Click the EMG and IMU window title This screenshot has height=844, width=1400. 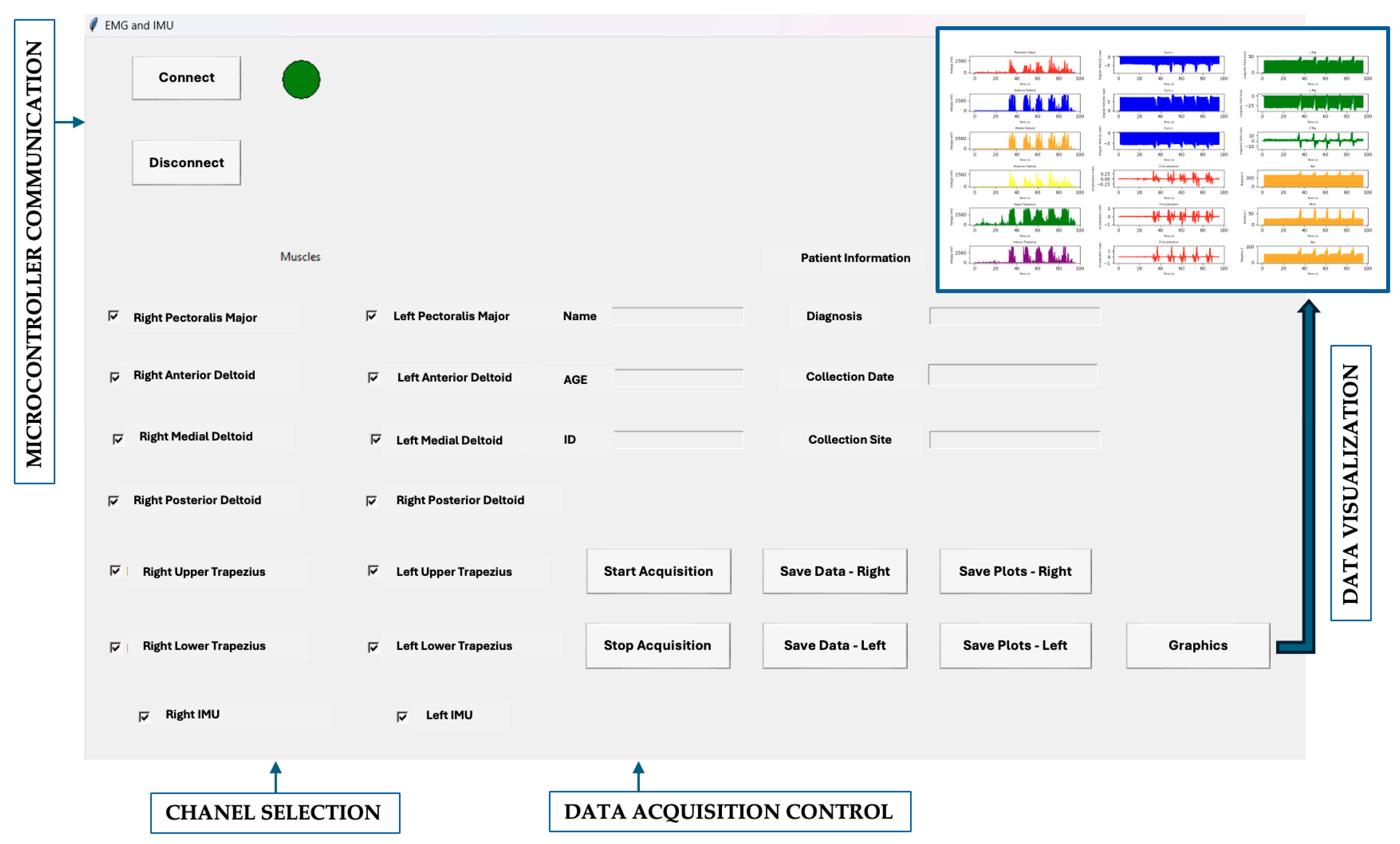139,25
